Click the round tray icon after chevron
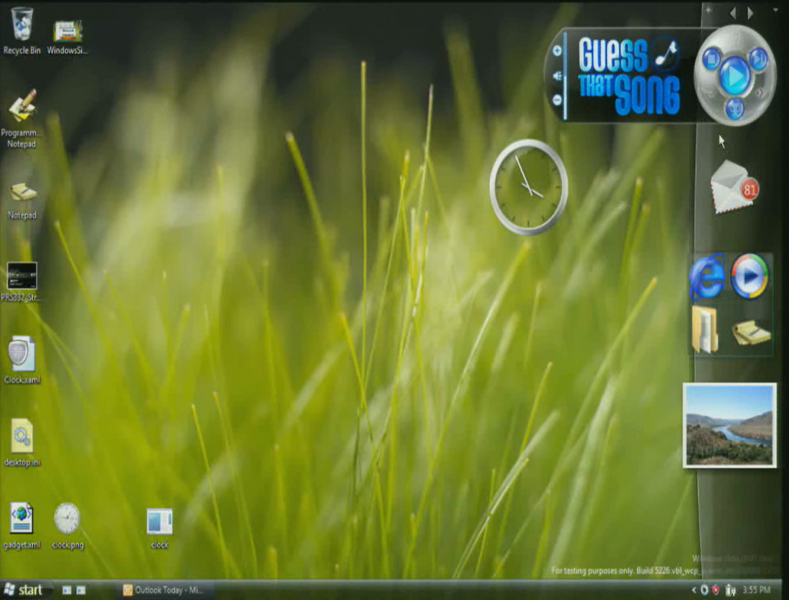 tap(704, 590)
